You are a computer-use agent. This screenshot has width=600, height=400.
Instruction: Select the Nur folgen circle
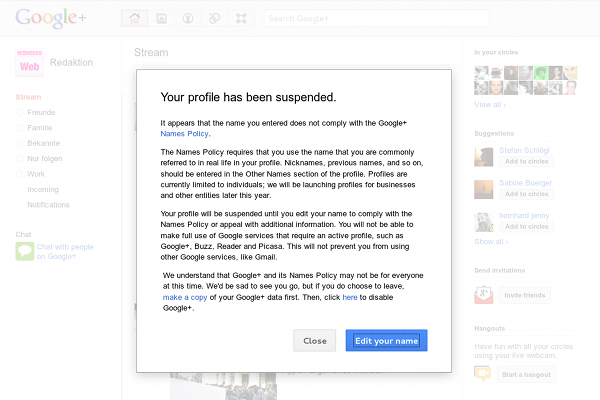point(45,158)
